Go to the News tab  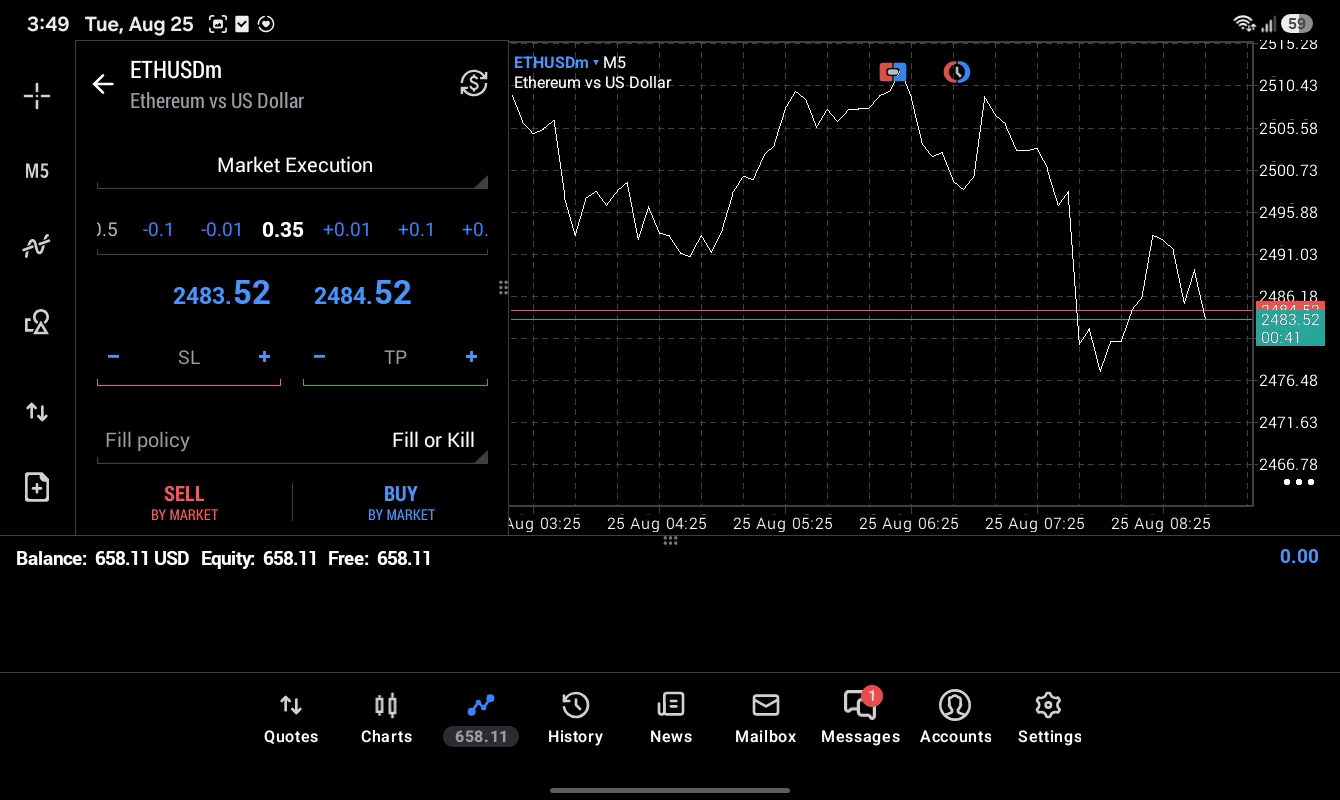(670, 719)
